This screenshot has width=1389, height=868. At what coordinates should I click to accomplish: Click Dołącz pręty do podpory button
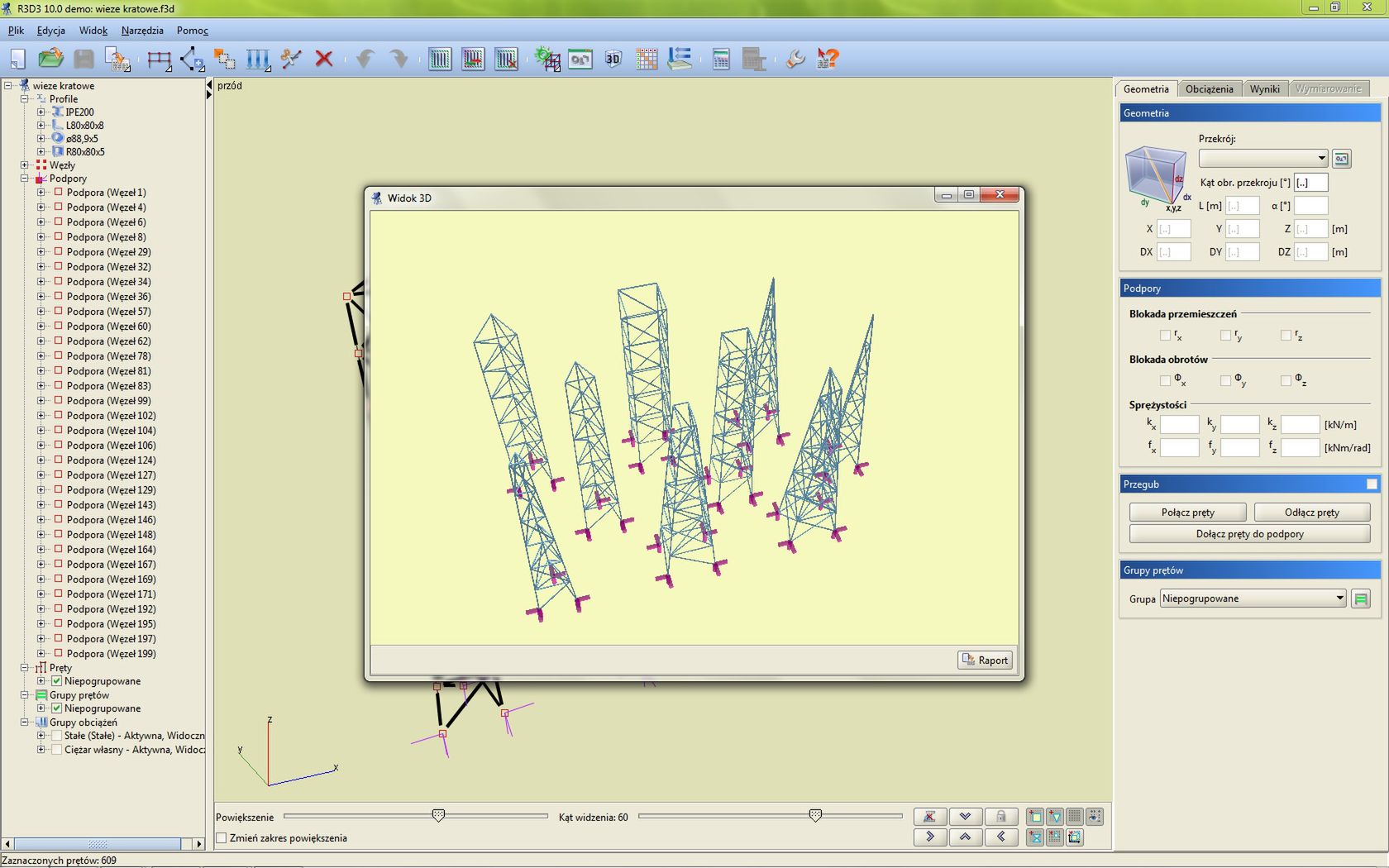coord(1249,534)
